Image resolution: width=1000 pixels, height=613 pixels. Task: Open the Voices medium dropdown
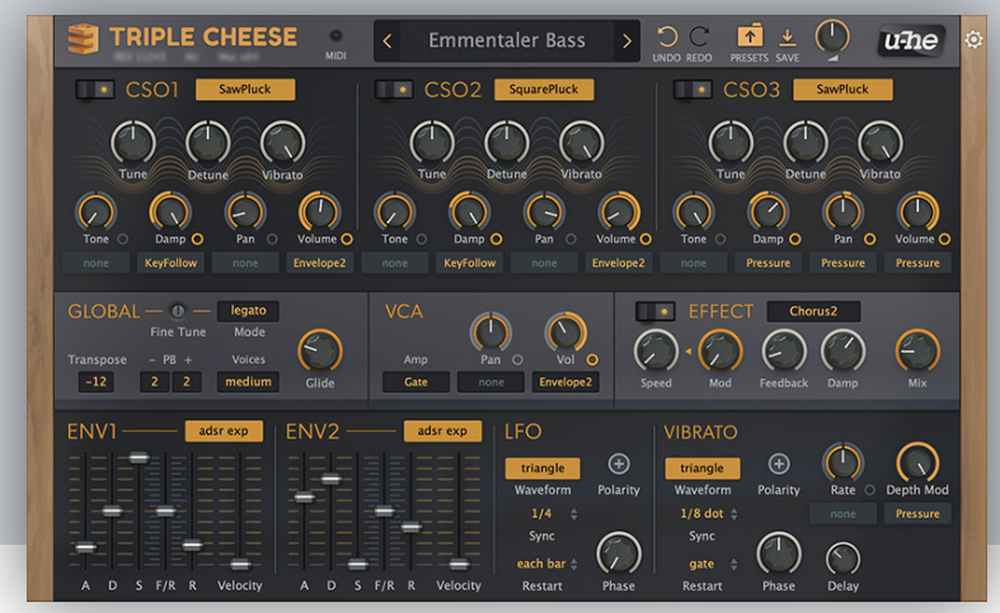tap(248, 382)
